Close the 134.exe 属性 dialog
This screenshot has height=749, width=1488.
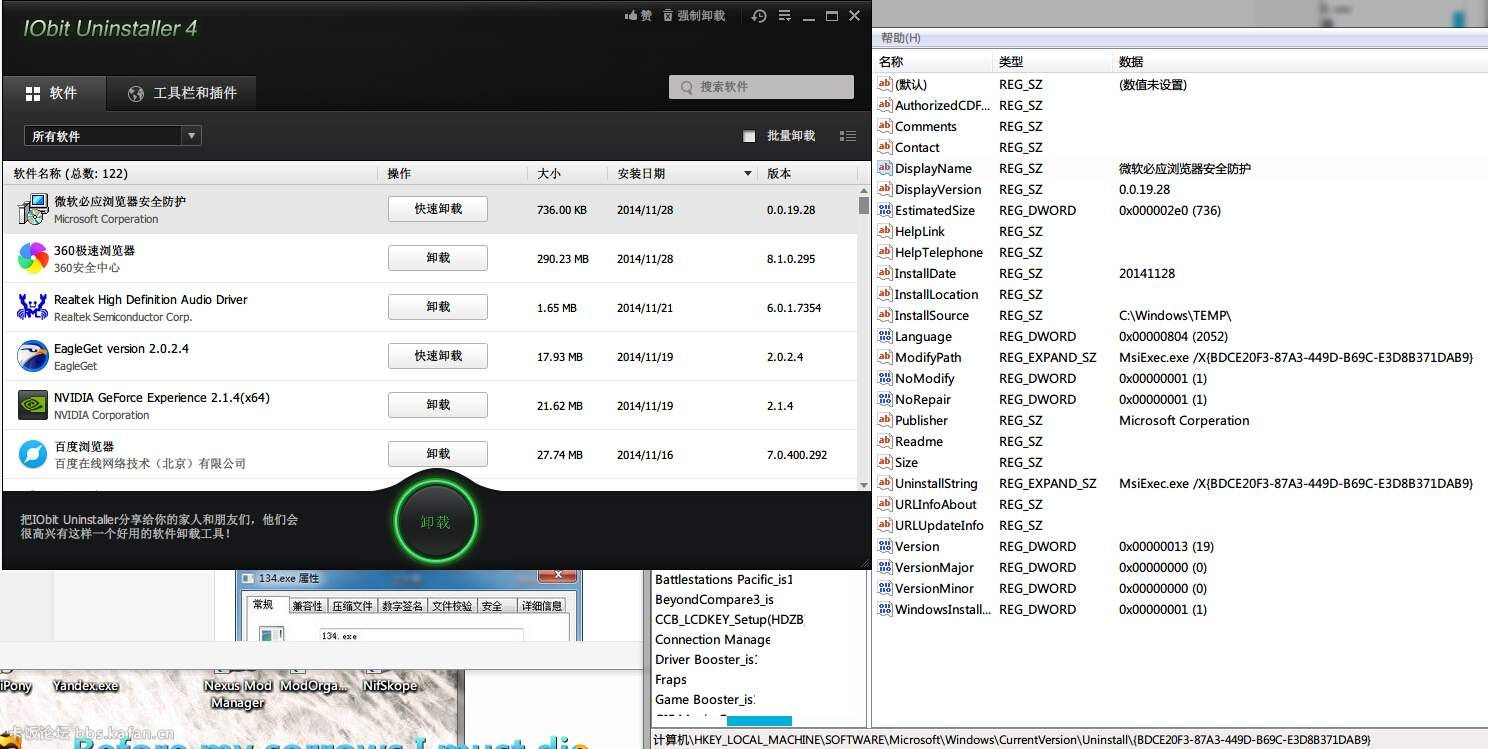(x=558, y=577)
